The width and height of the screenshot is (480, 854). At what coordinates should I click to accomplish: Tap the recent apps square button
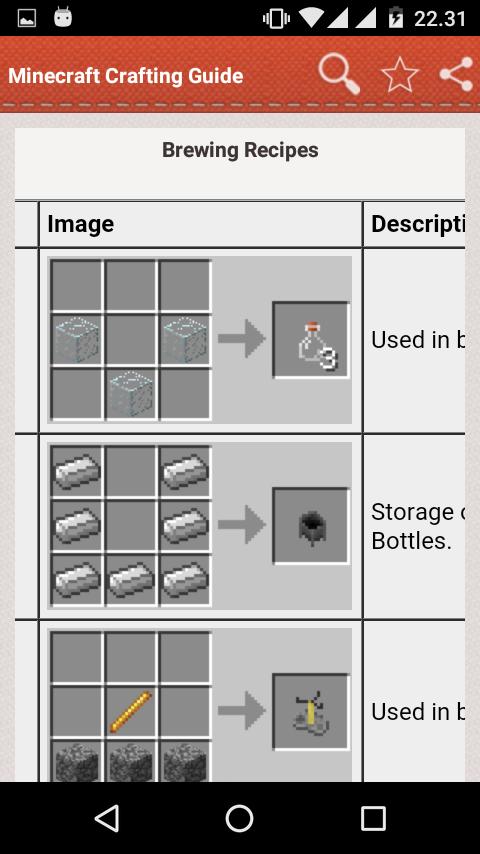click(x=373, y=818)
